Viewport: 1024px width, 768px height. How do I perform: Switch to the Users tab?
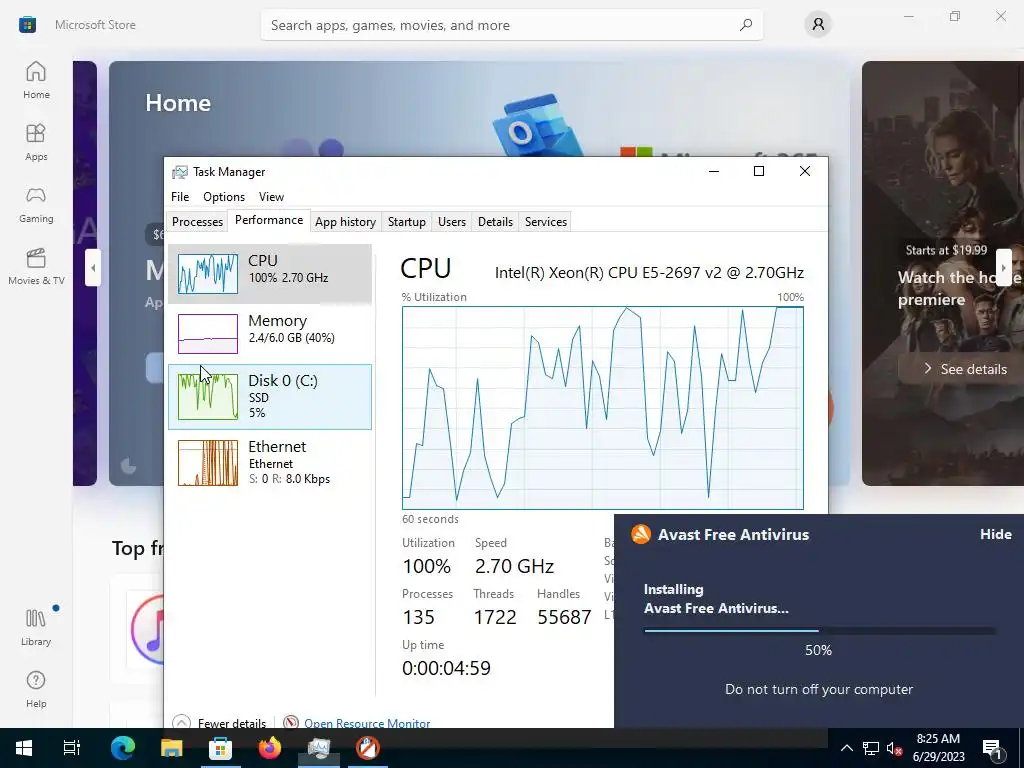452,221
